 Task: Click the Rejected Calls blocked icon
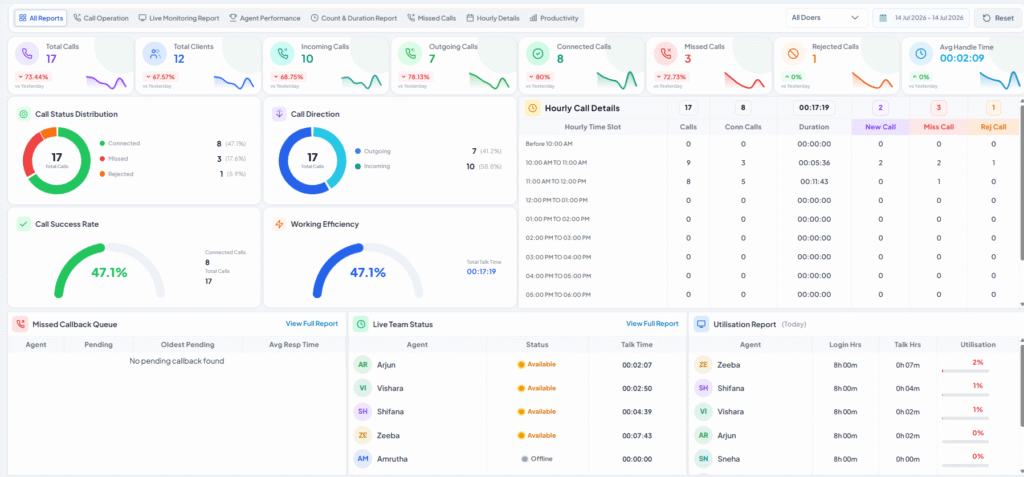(793, 54)
